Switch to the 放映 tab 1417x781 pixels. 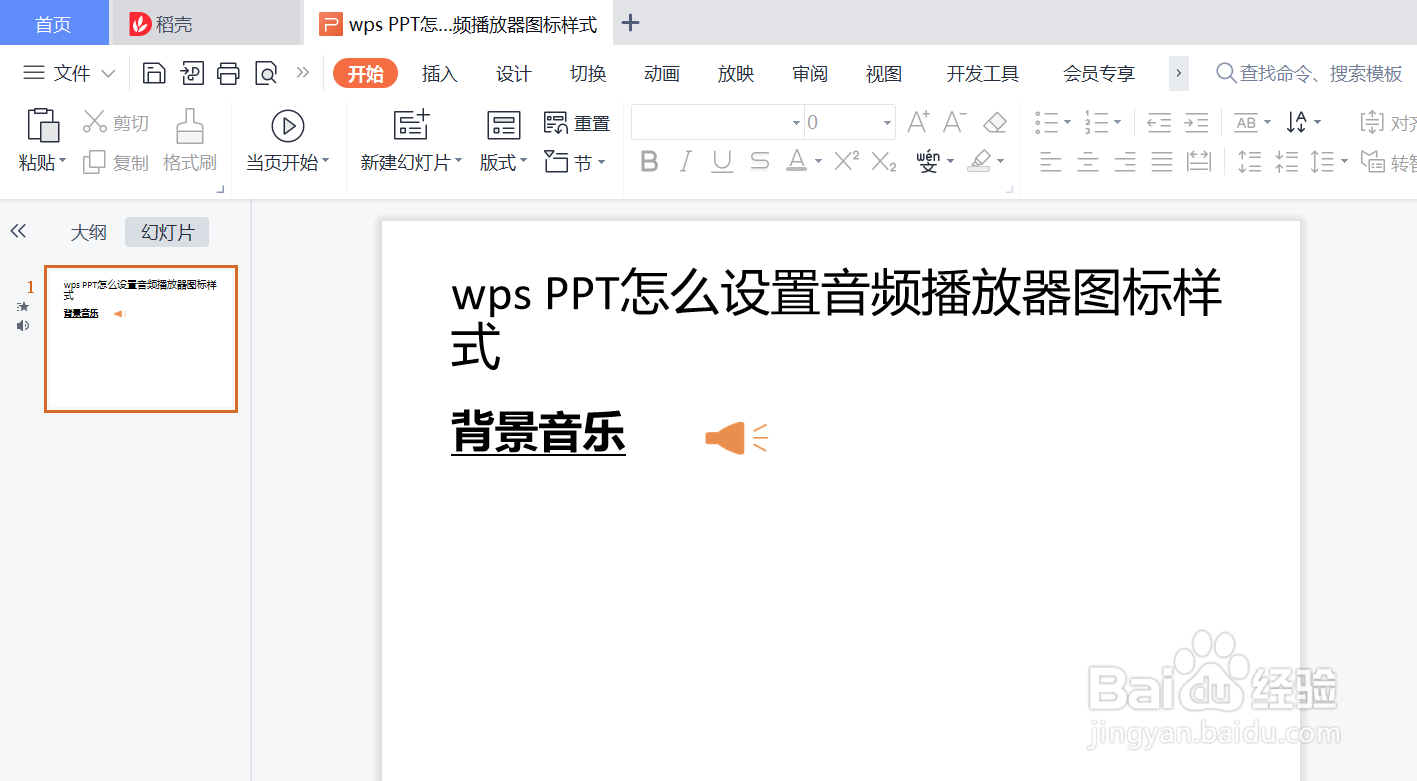pos(736,73)
